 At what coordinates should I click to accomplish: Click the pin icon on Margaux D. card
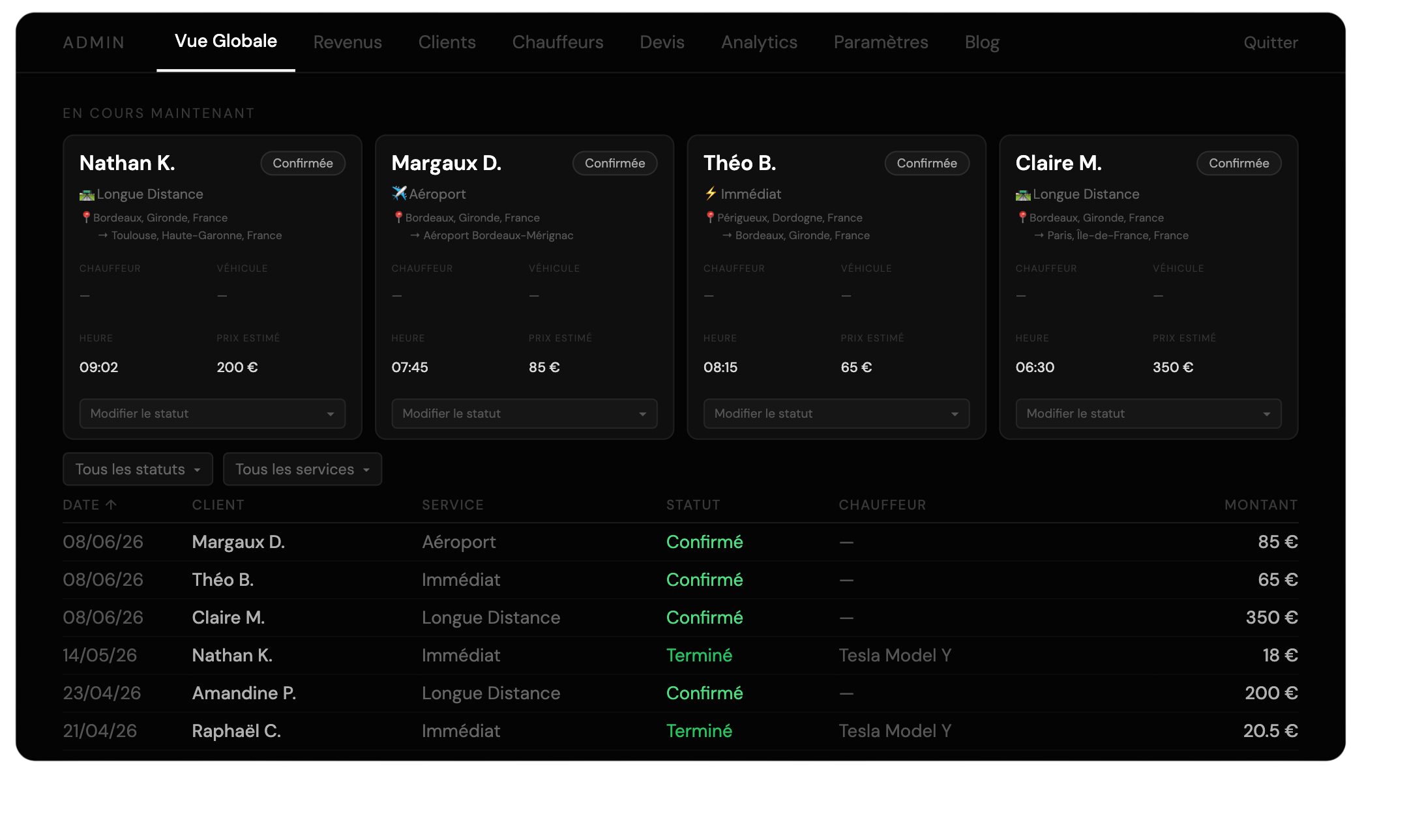coord(398,218)
